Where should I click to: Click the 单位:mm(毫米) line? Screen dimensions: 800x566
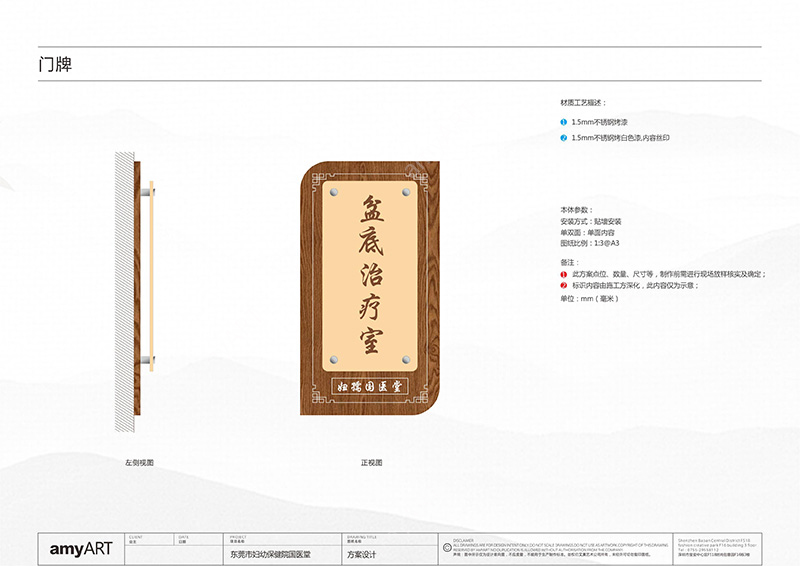[x=589, y=299]
